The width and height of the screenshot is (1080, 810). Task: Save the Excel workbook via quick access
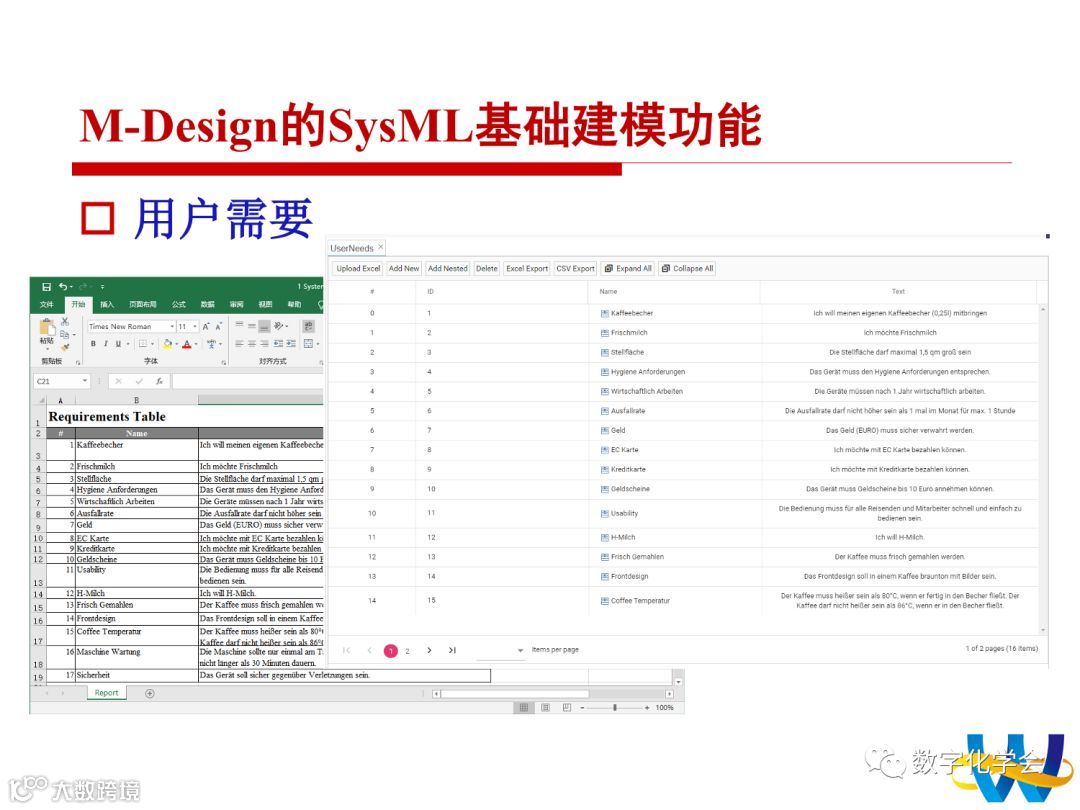coord(46,287)
